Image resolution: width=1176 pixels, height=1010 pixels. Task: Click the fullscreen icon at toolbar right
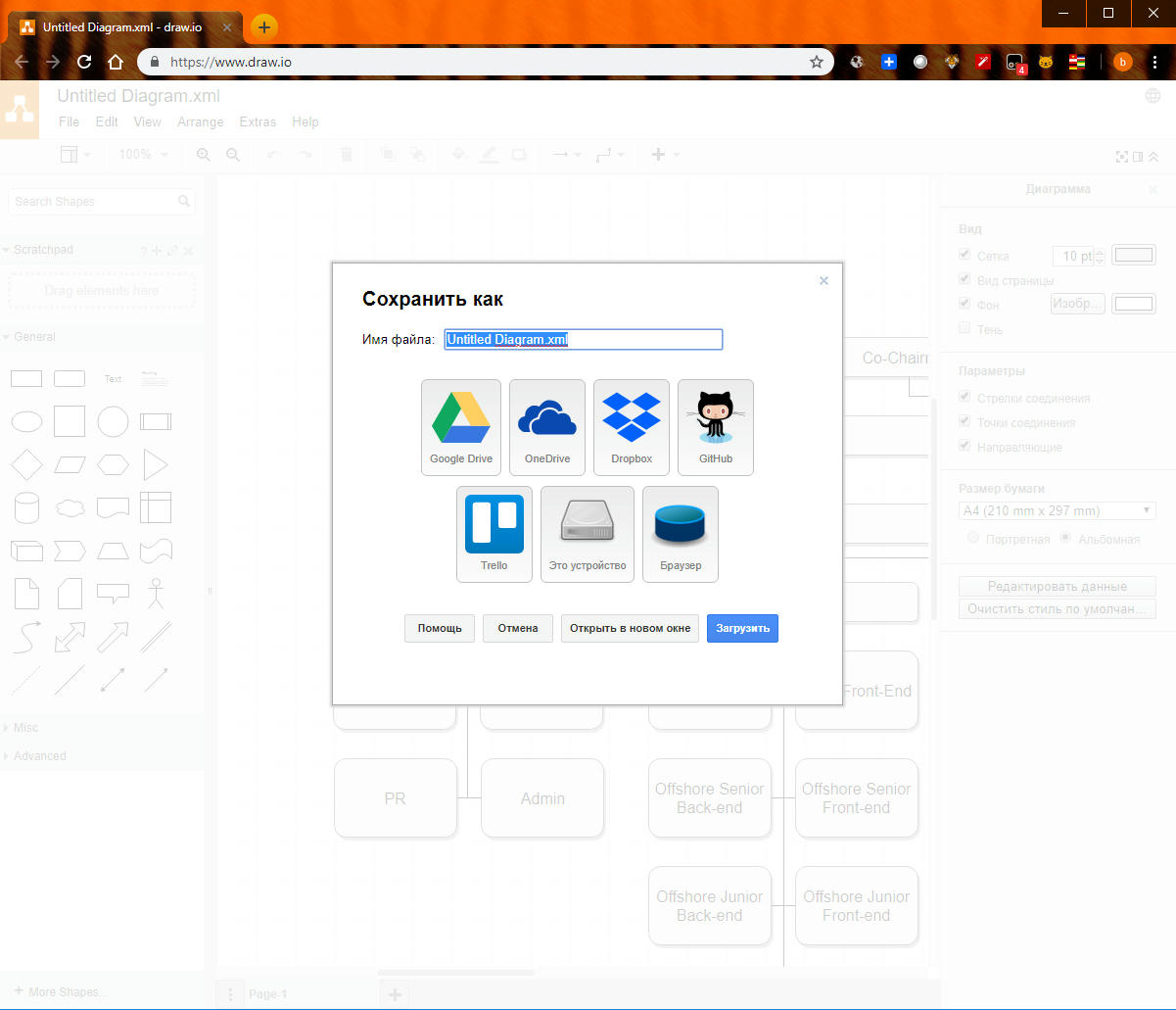[x=1122, y=157]
